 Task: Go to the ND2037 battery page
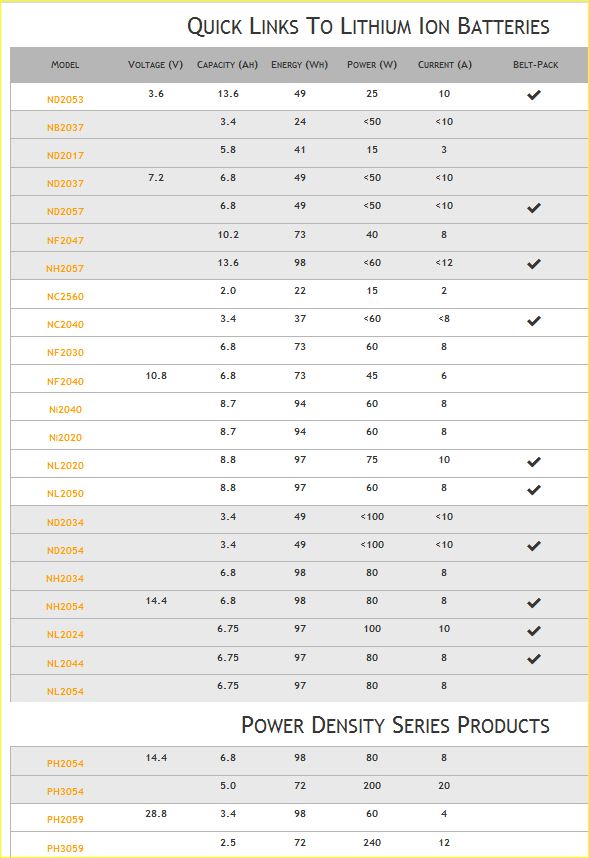point(65,183)
